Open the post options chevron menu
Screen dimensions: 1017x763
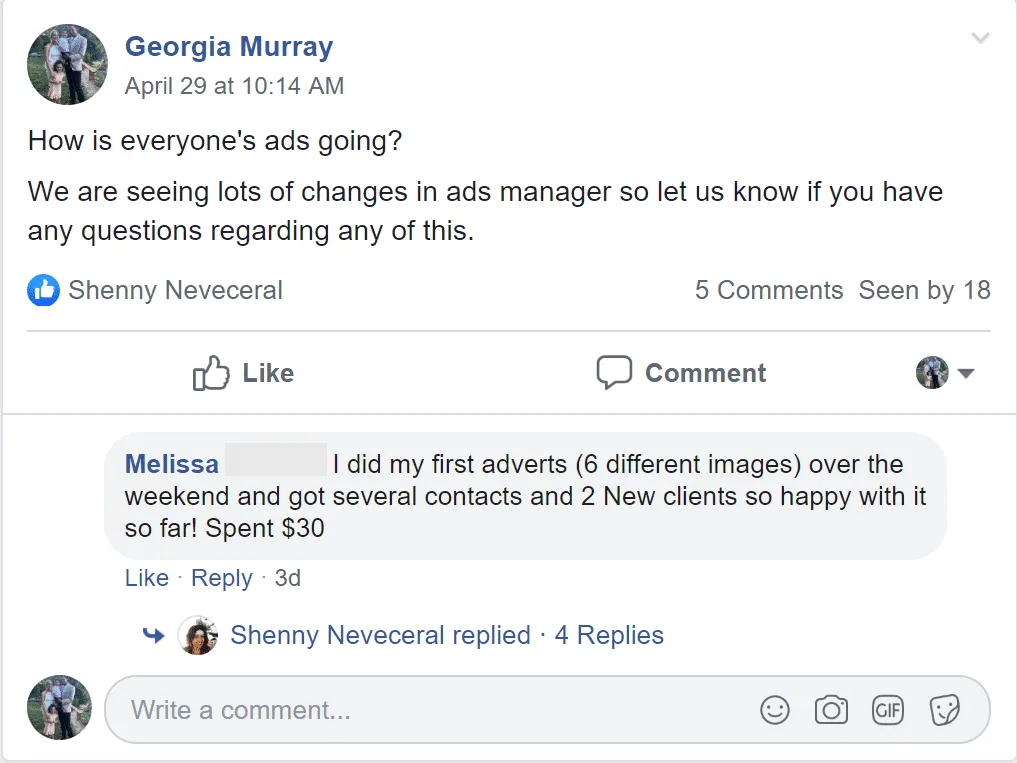click(980, 39)
